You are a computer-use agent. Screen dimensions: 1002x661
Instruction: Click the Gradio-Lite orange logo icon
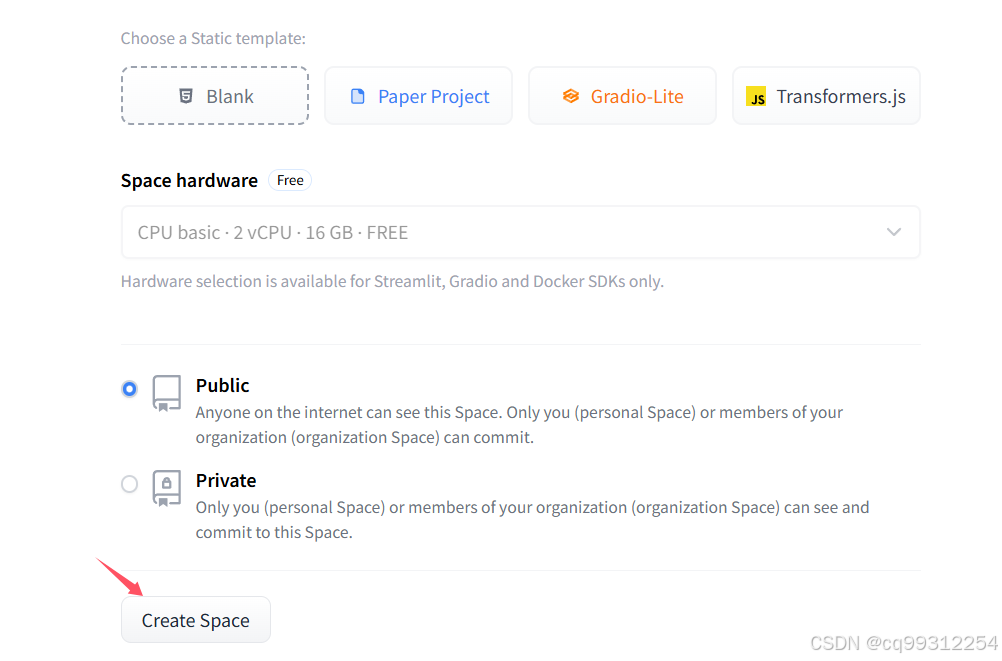coord(571,97)
